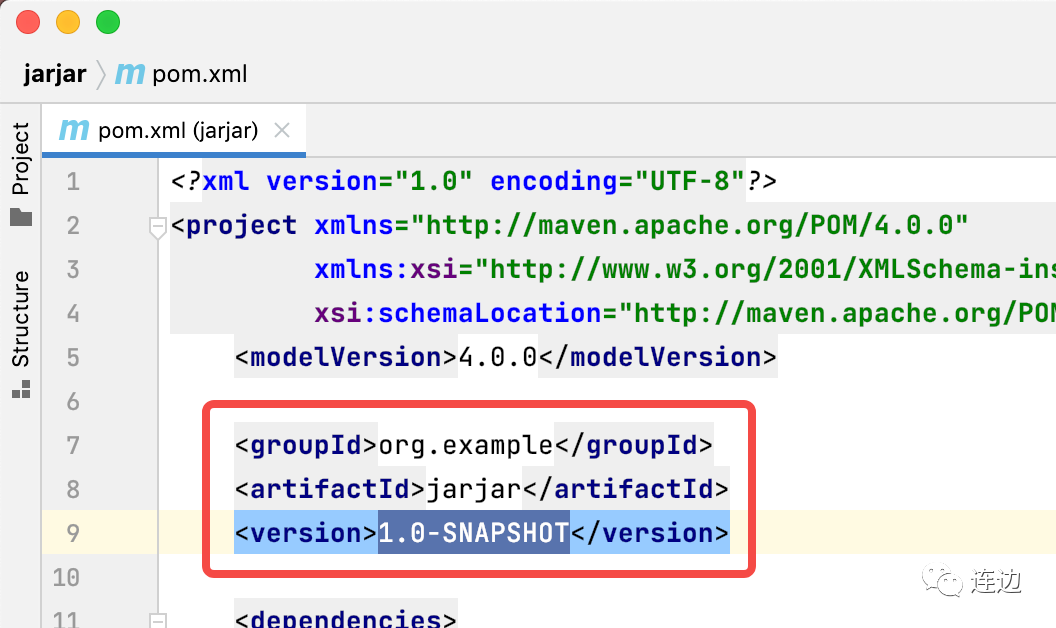This screenshot has height=628, width=1056.
Task: Click the Maven icon on the editor tab
Action: 74,129
